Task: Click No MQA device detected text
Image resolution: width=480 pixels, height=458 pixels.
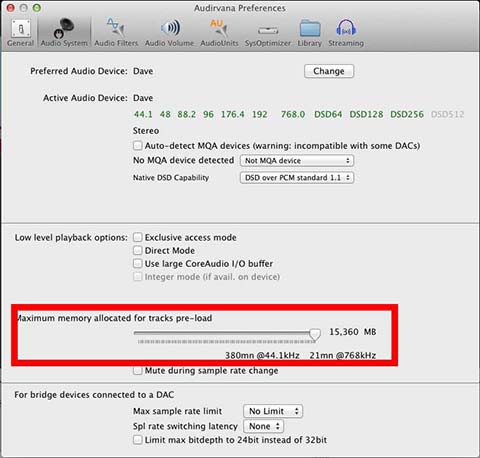Action: coord(183,160)
